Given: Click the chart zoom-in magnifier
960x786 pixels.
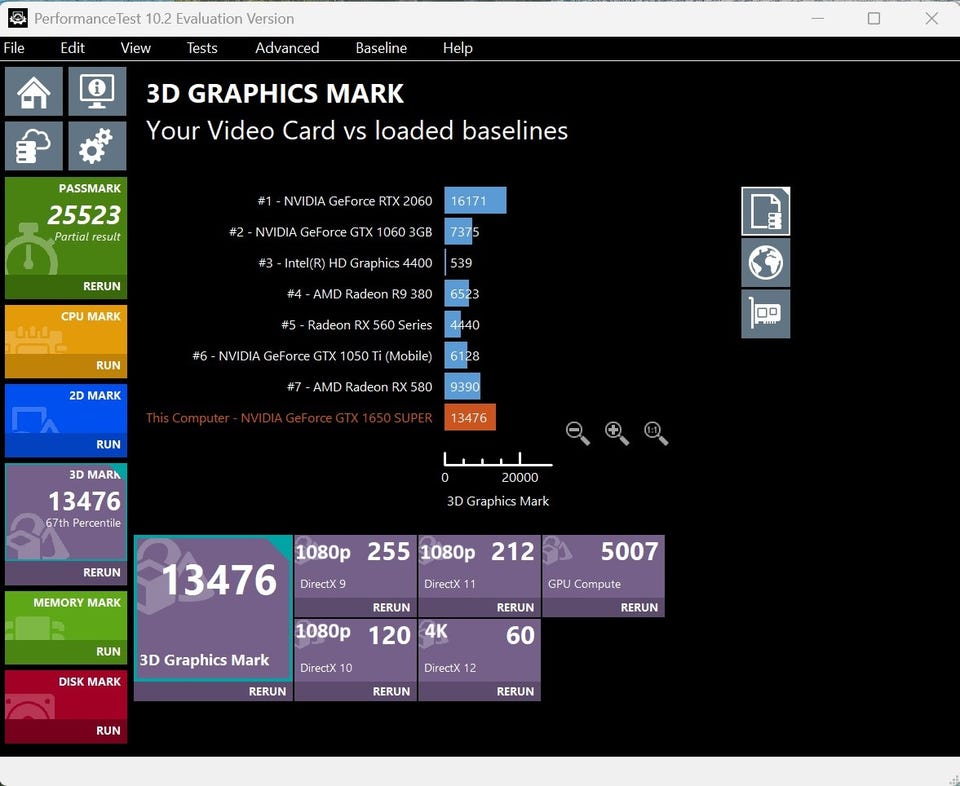Looking at the screenshot, I should pos(617,433).
